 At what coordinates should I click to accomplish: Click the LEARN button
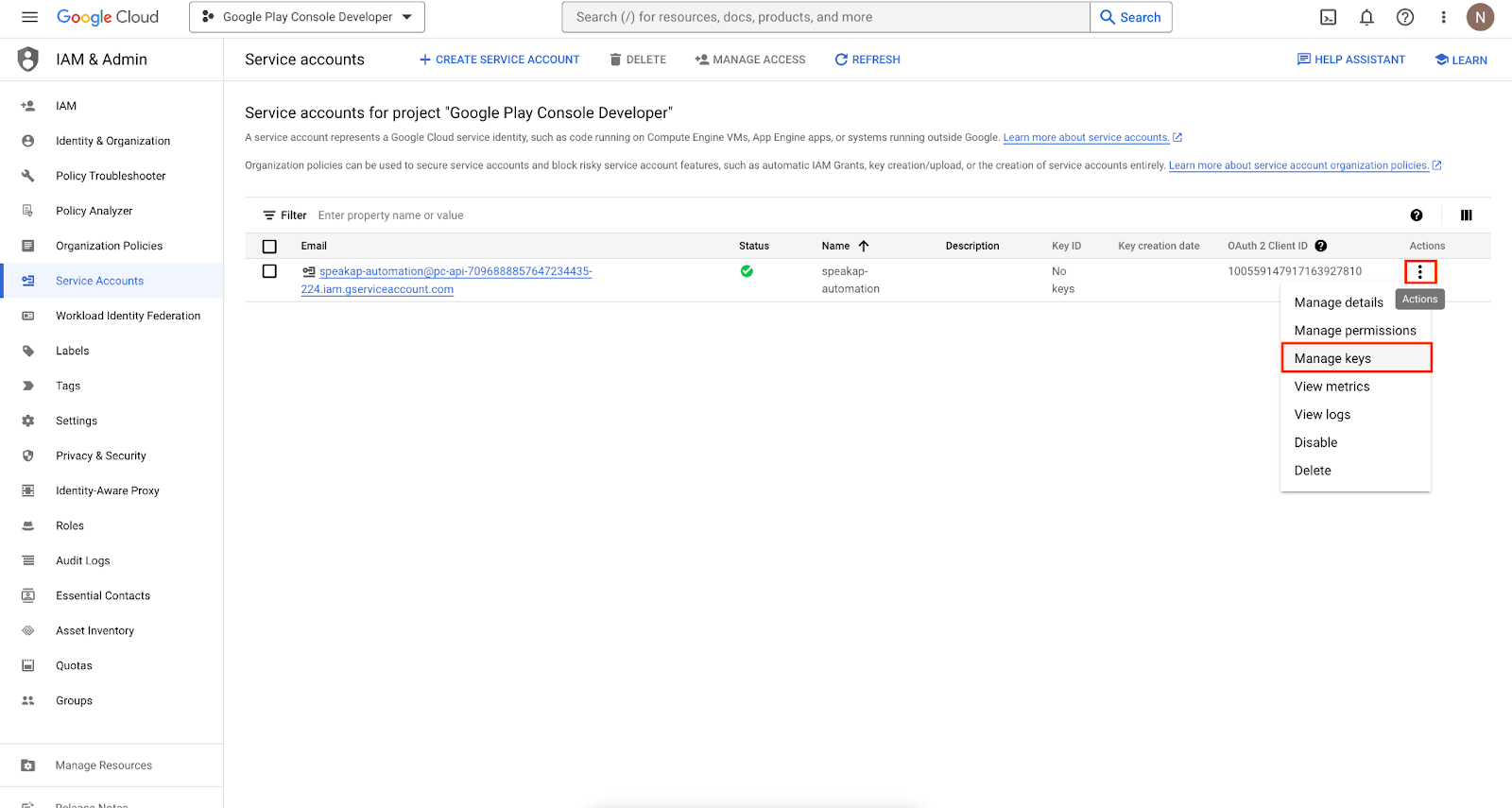(x=1461, y=60)
